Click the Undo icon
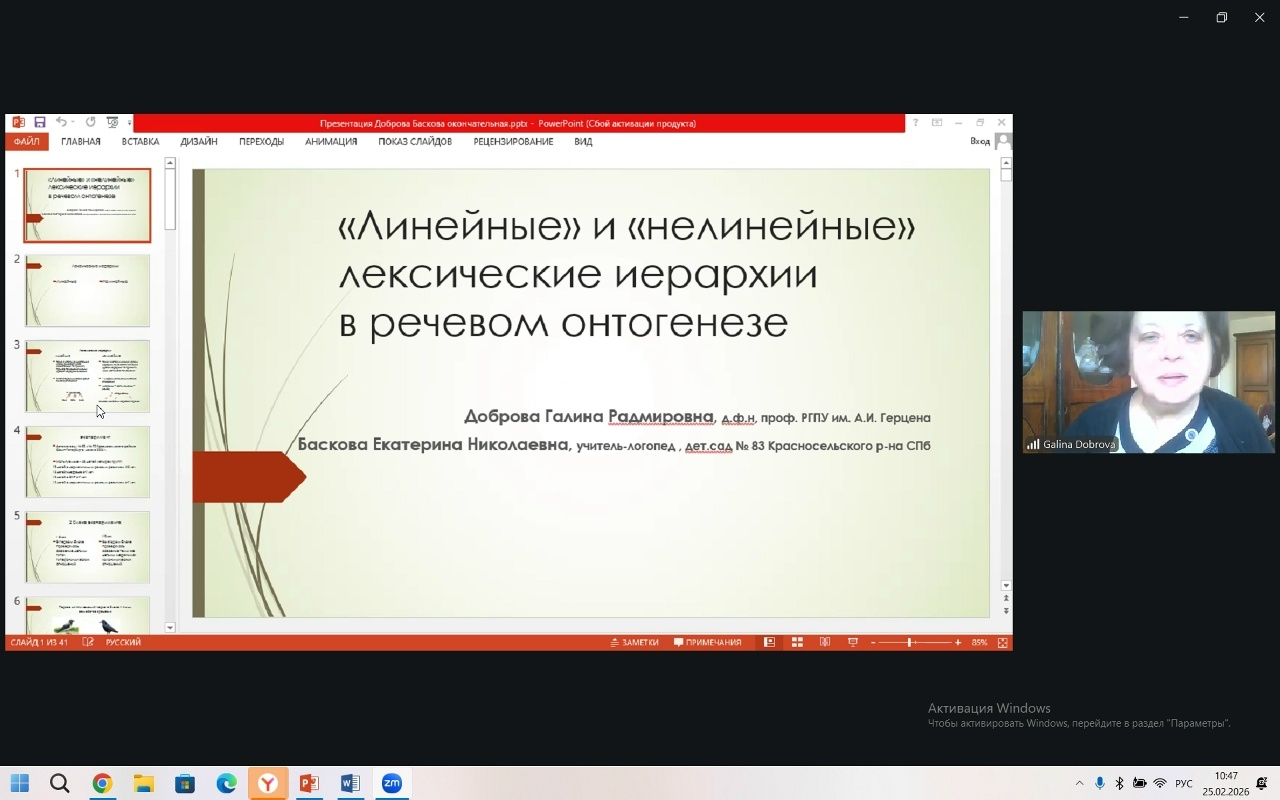Screen dimensions: 1280x800 click(x=61, y=122)
